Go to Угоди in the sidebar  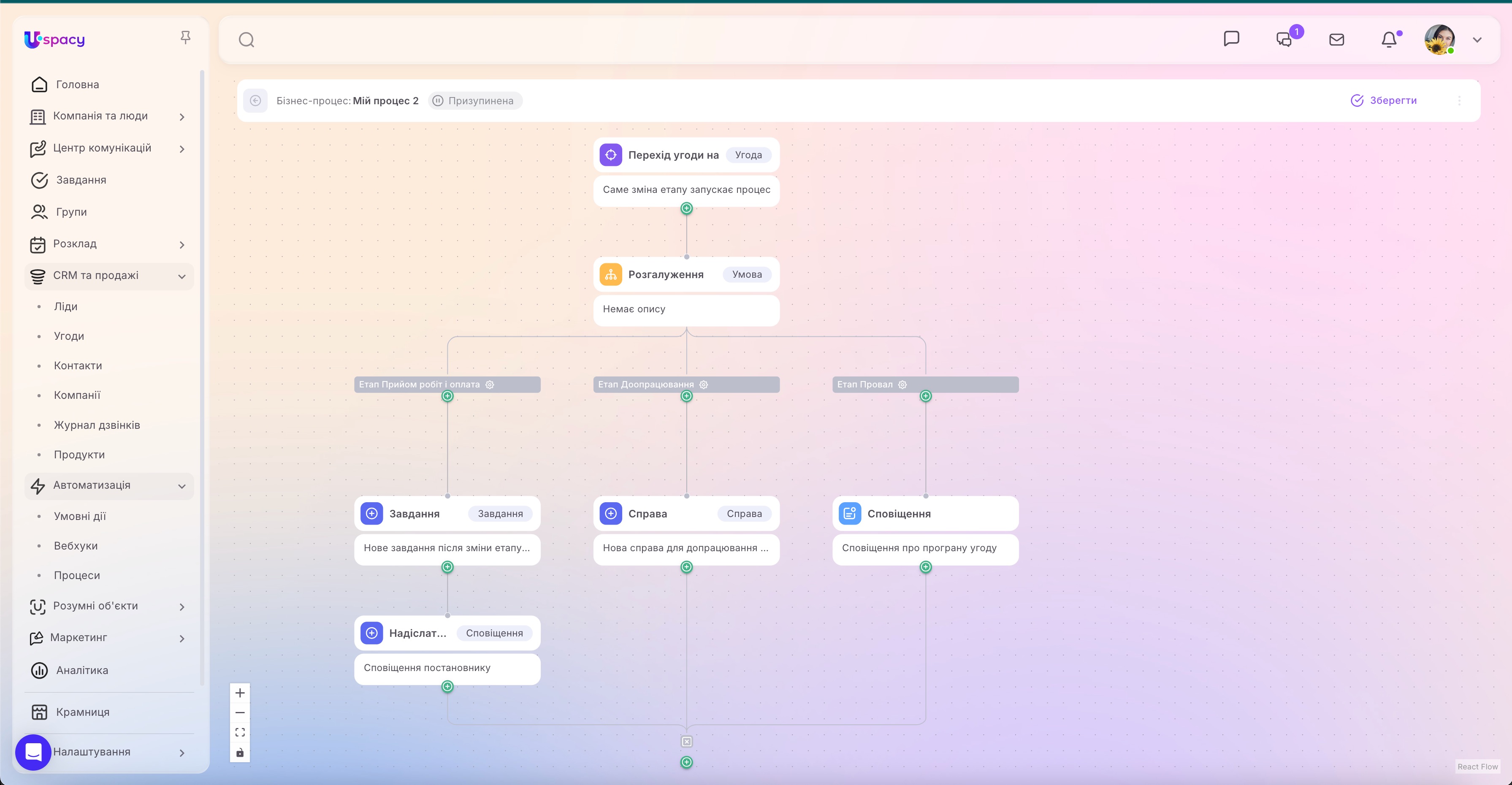[69, 336]
